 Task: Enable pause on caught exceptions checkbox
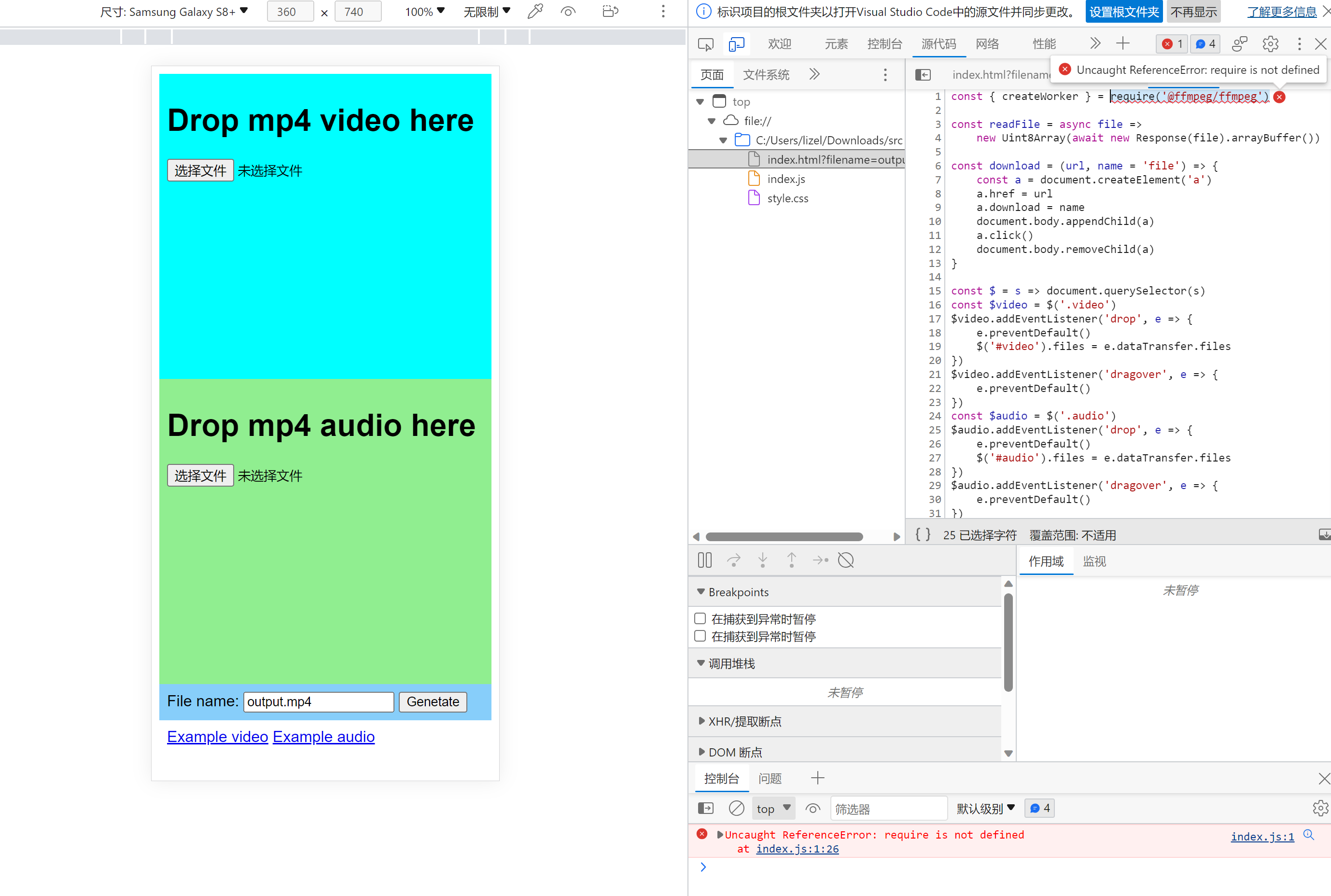[x=700, y=635]
